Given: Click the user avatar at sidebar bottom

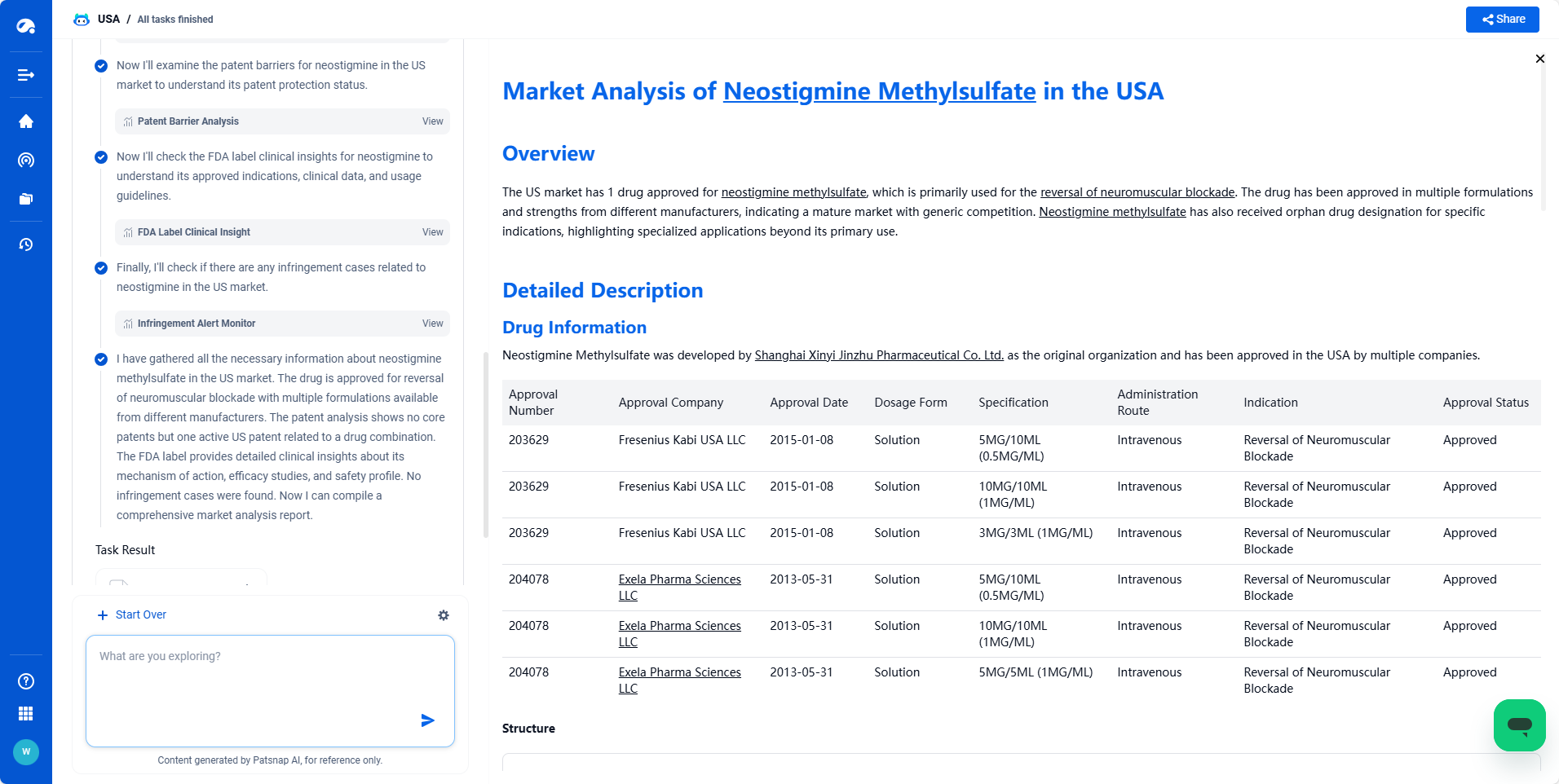Looking at the screenshot, I should [26, 751].
